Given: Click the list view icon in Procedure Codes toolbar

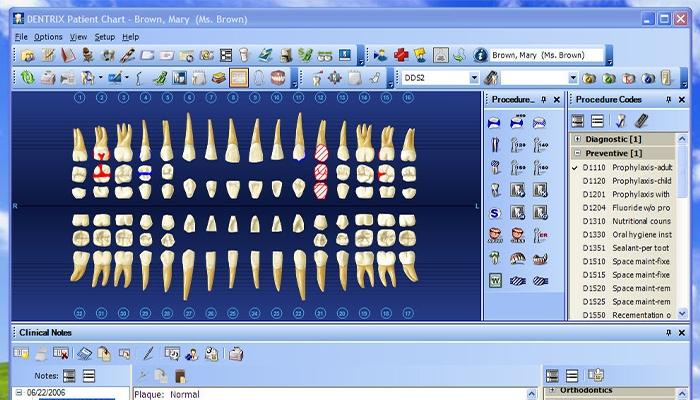Looking at the screenshot, I should click(597, 121).
